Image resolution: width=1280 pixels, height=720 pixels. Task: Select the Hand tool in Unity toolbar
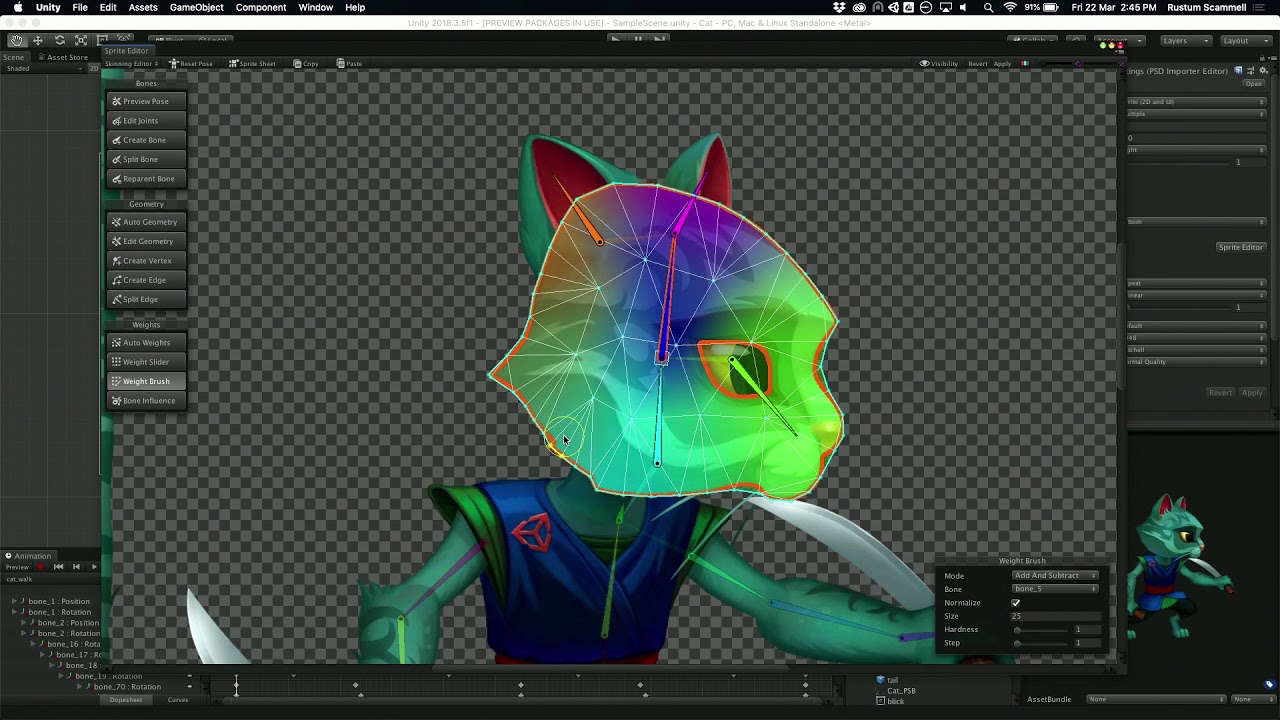pos(16,40)
